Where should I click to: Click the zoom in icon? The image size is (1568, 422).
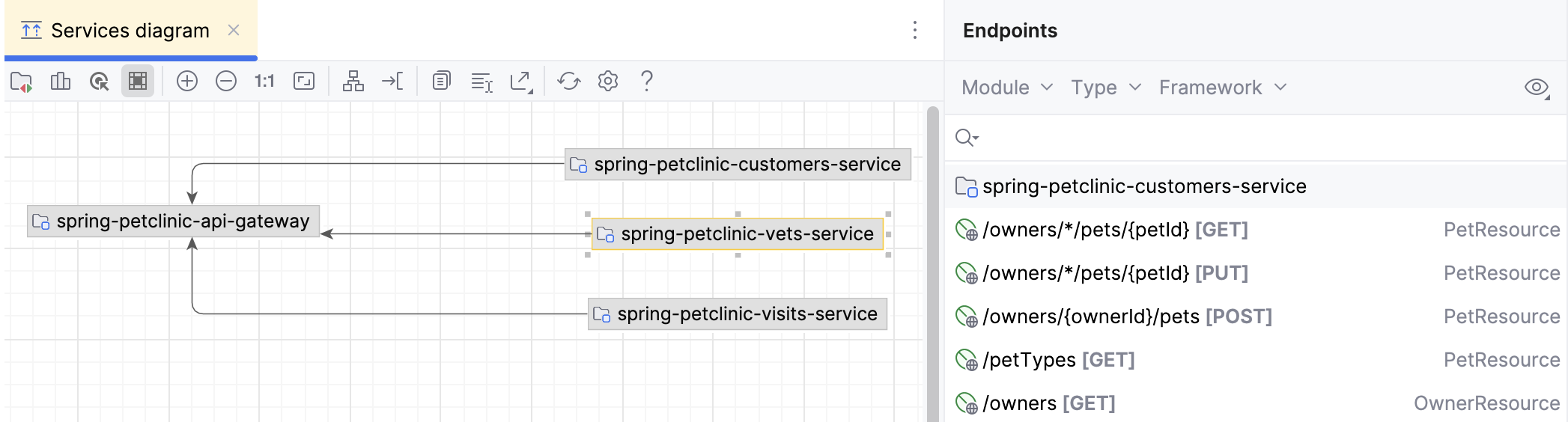click(x=187, y=81)
